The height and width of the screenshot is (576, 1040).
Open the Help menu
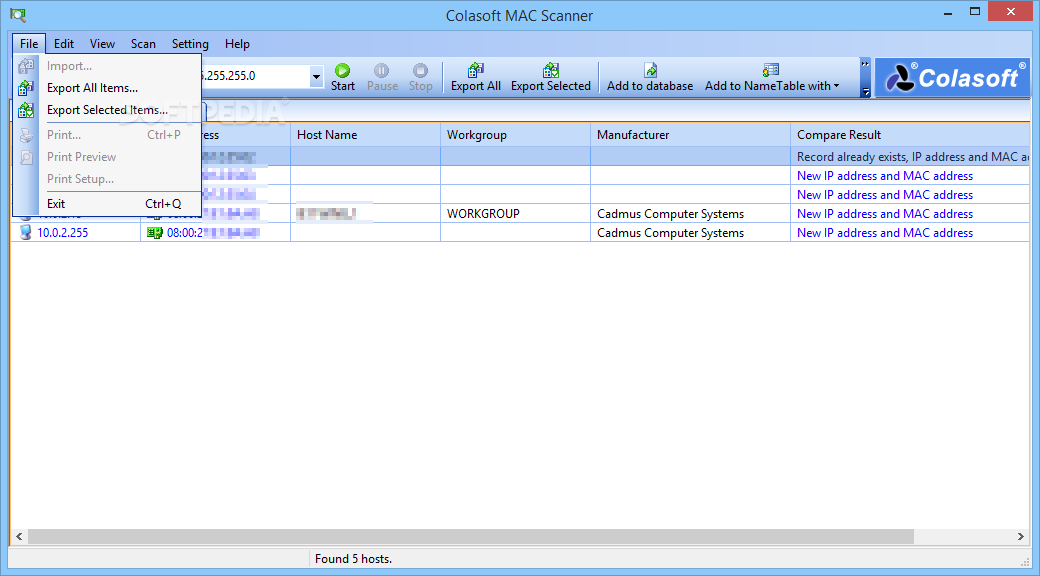[237, 44]
